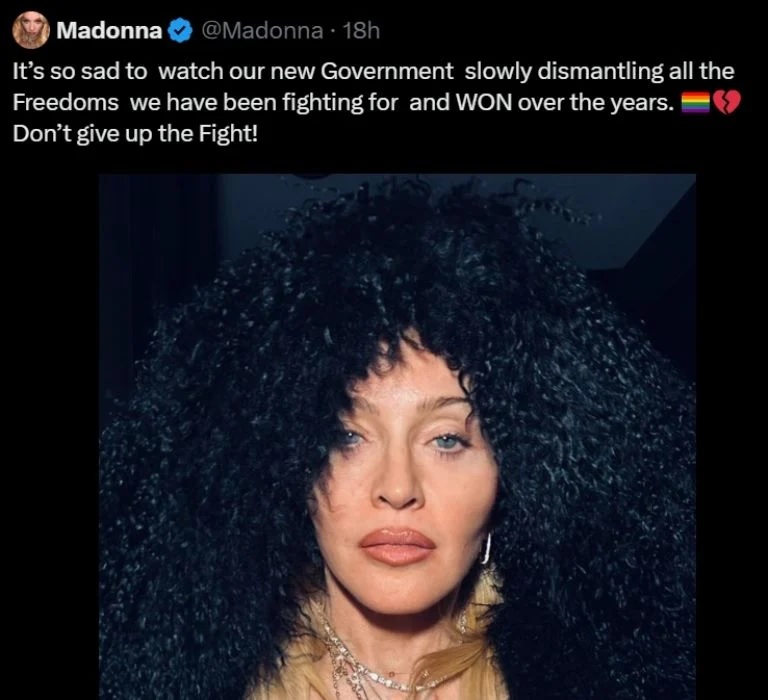Click the tweet's first line of text
Screen dimensions: 768x700
[x=373, y=72]
